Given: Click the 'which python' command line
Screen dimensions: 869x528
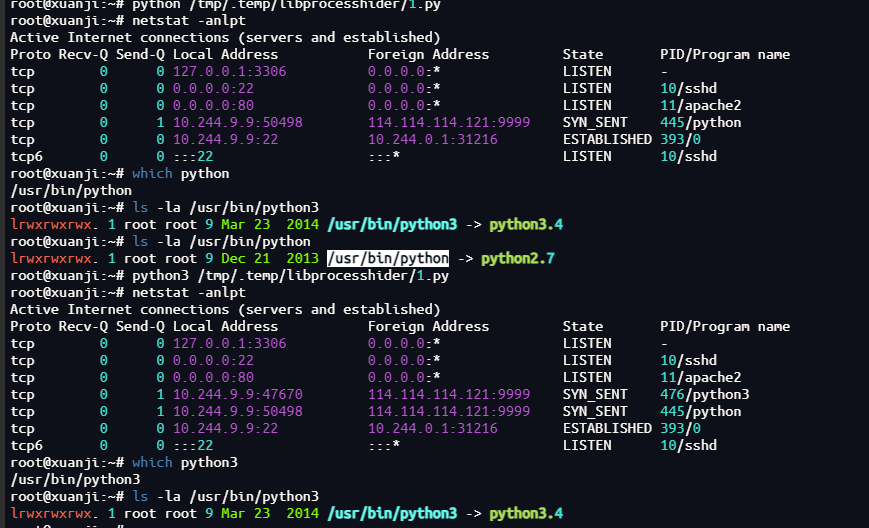Looking at the screenshot, I should click(181, 173).
